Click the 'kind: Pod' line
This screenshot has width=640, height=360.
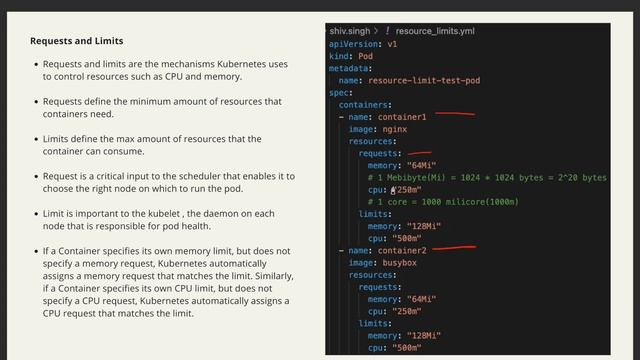(x=351, y=56)
